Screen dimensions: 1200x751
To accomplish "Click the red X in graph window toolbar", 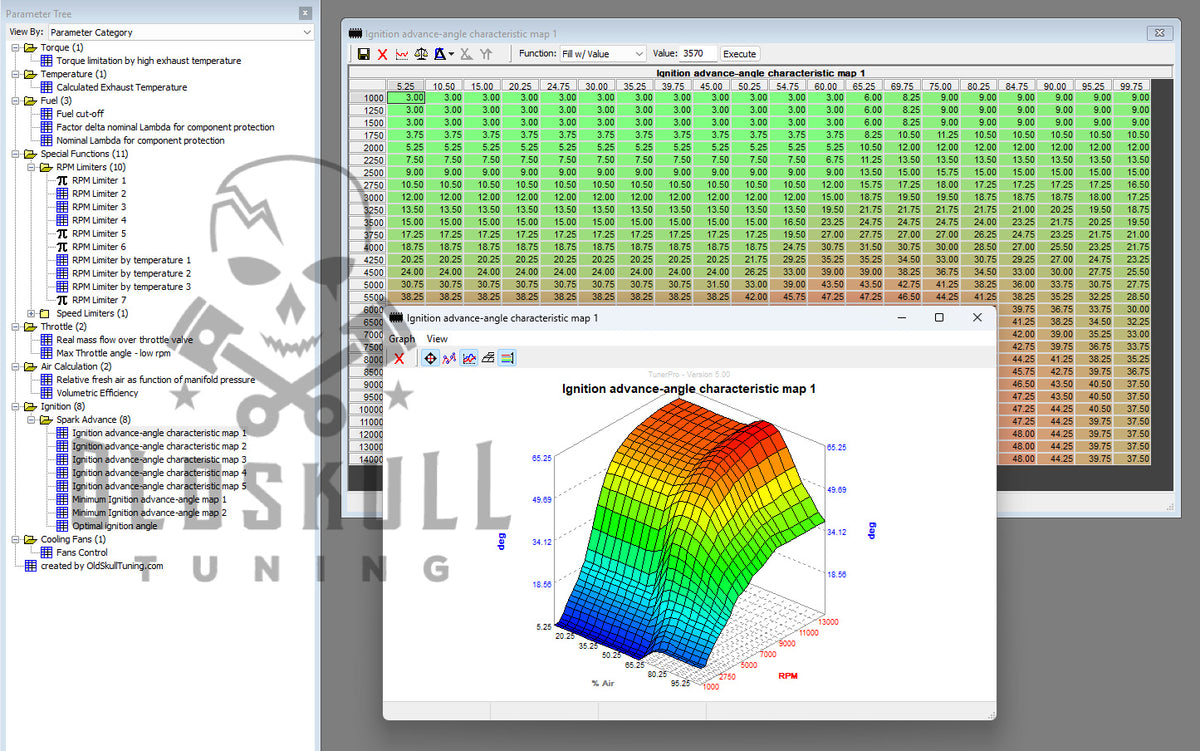I will 399,358.
